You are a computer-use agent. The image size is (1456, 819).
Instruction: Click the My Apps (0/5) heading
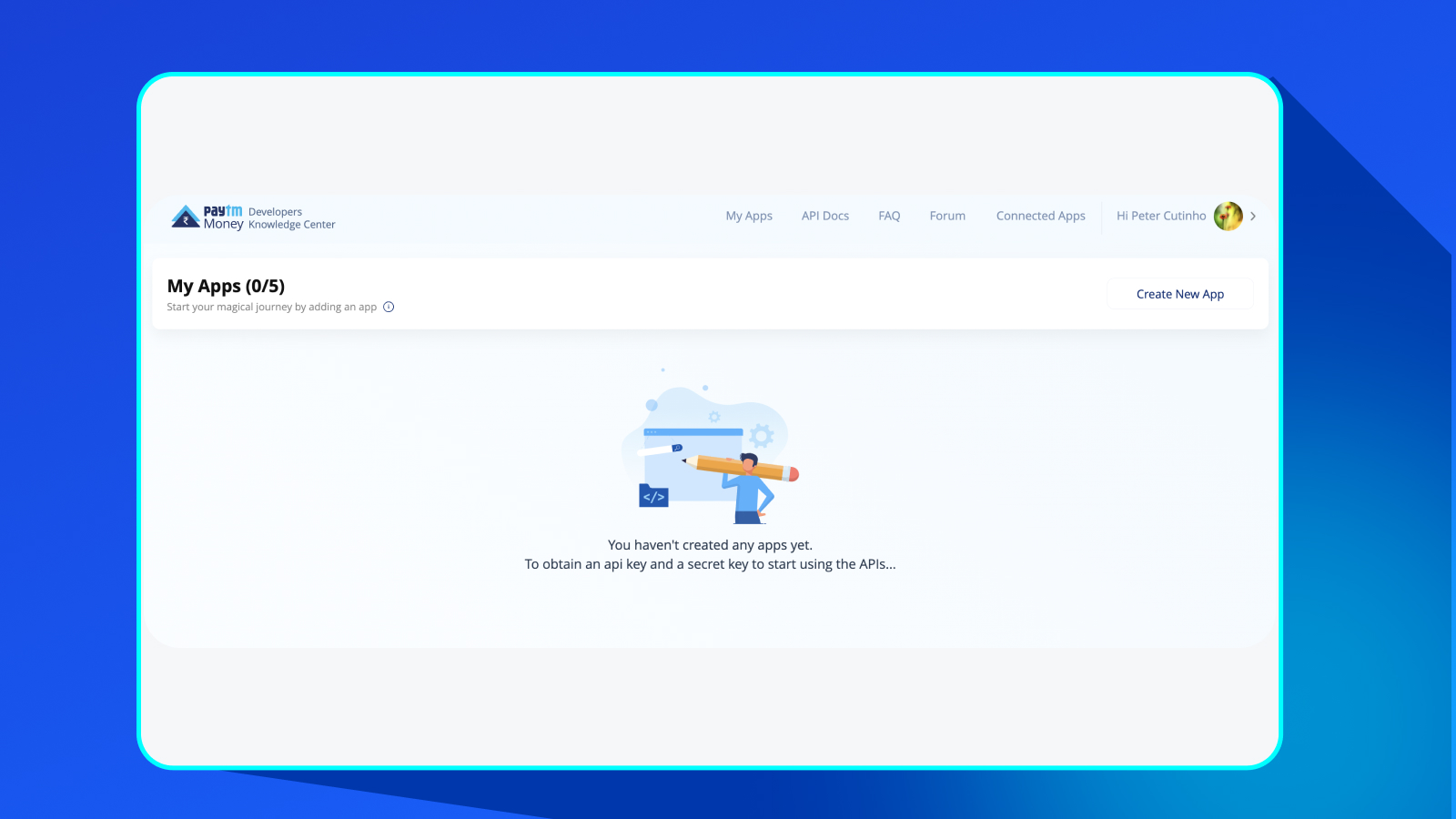click(x=225, y=286)
